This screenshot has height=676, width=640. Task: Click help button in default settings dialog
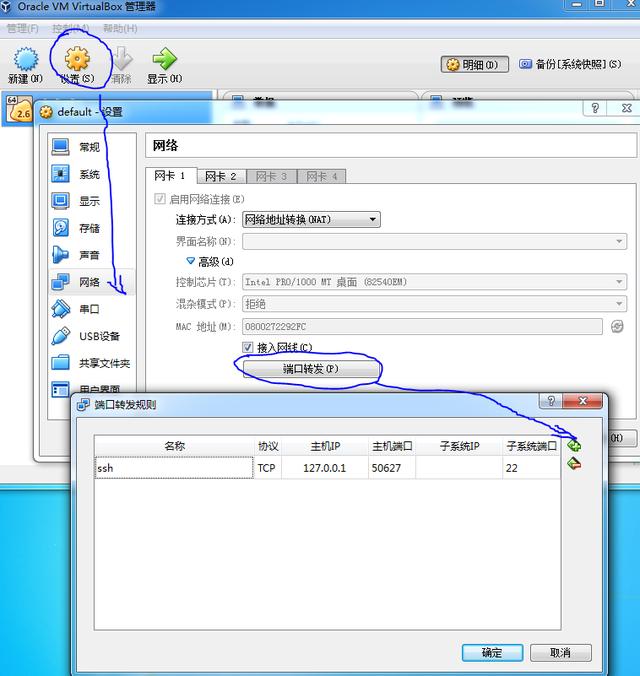595,108
